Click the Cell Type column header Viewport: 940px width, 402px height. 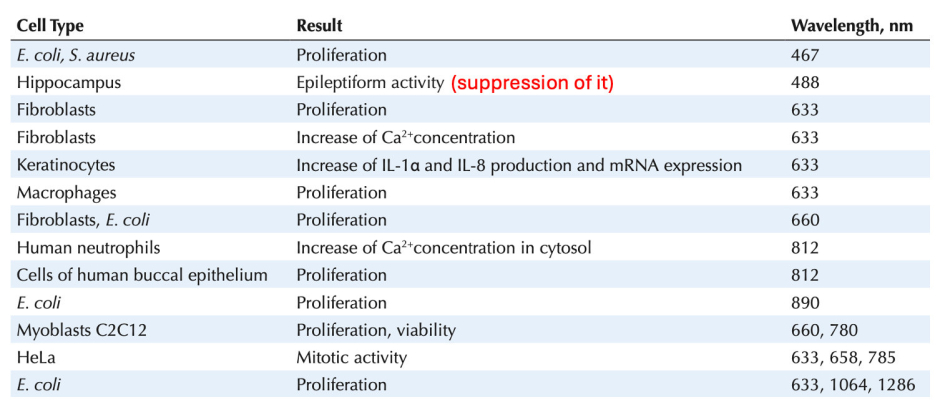tap(50, 26)
